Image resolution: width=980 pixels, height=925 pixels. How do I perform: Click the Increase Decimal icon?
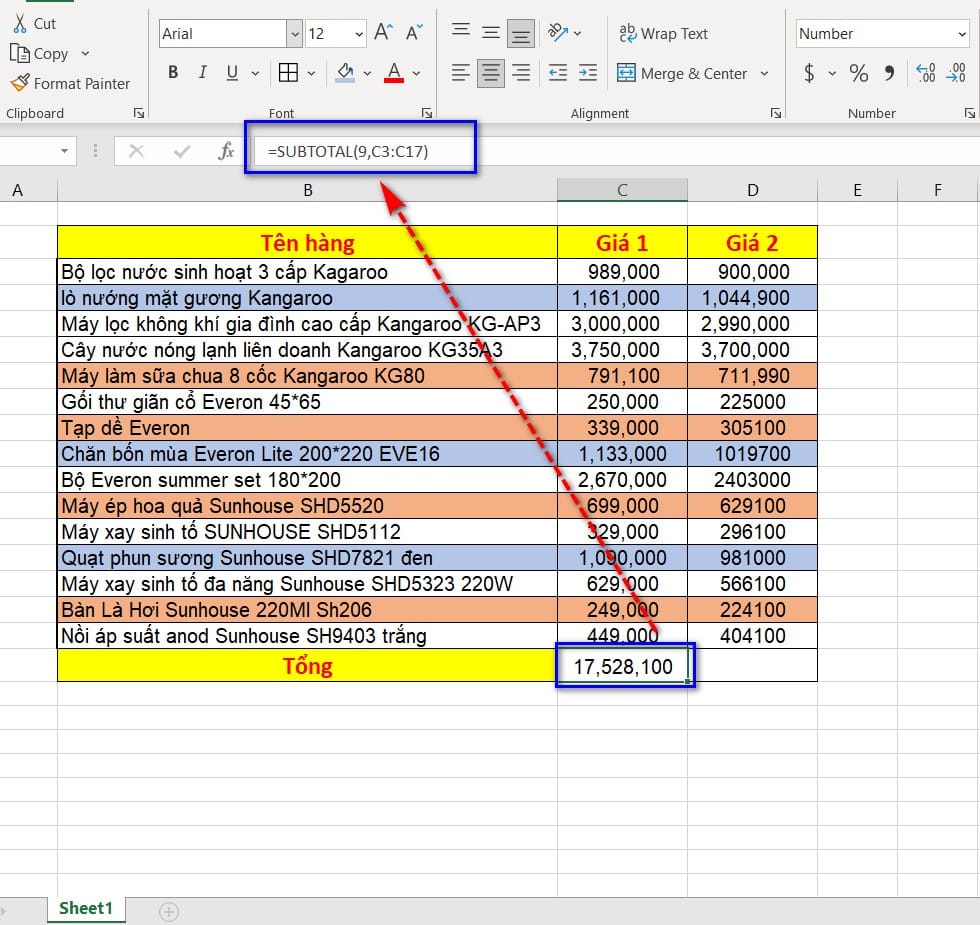click(926, 73)
